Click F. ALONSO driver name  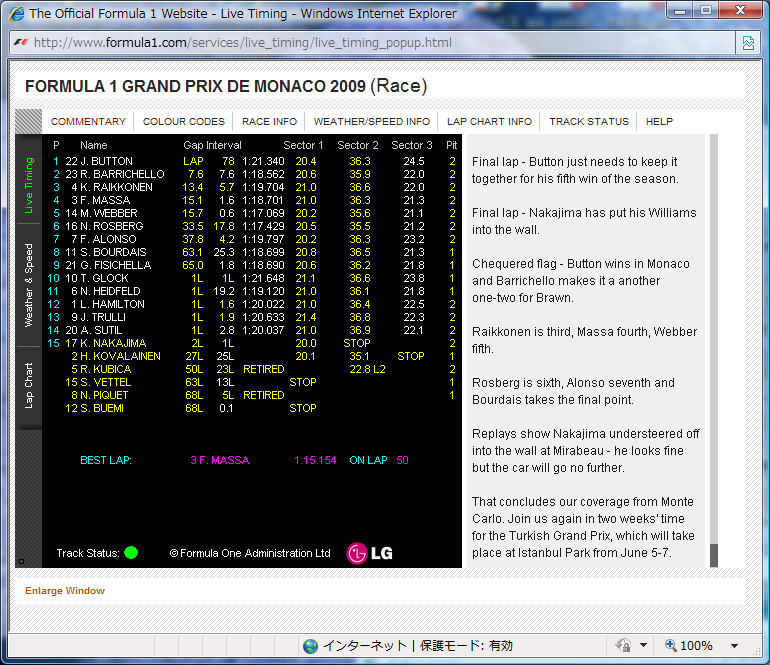pyautogui.click(x=109, y=239)
